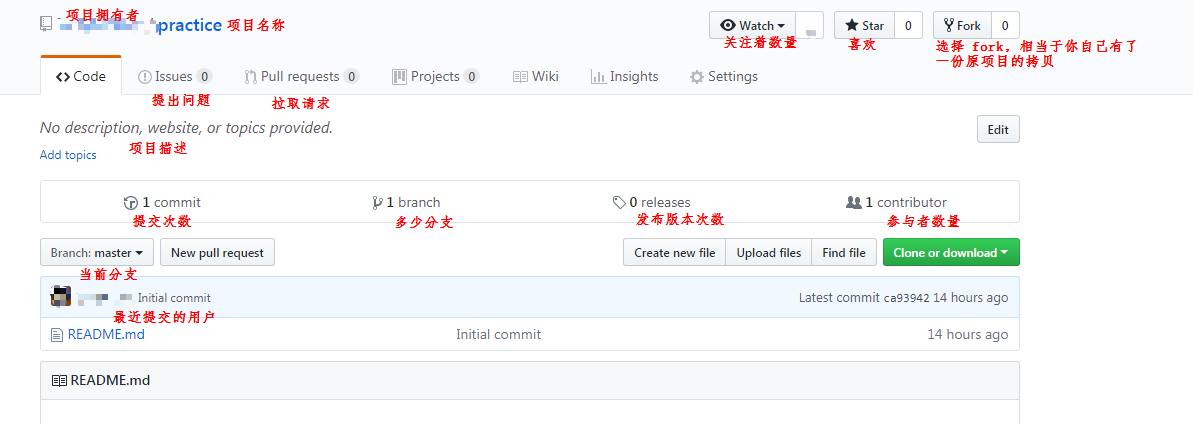Show the 1 contributor list
This screenshot has width=1193, height=424.
(x=896, y=202)
